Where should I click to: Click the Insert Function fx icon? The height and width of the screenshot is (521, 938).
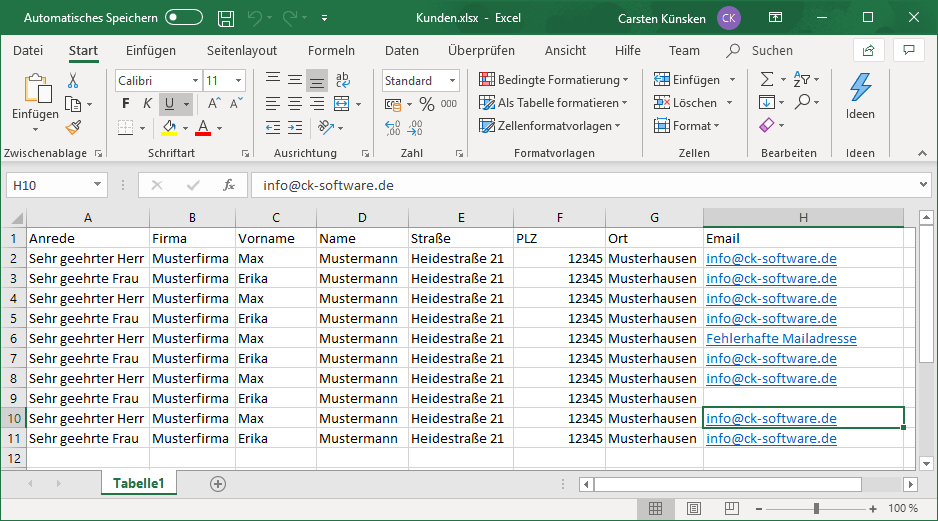[x=229, y=185]
